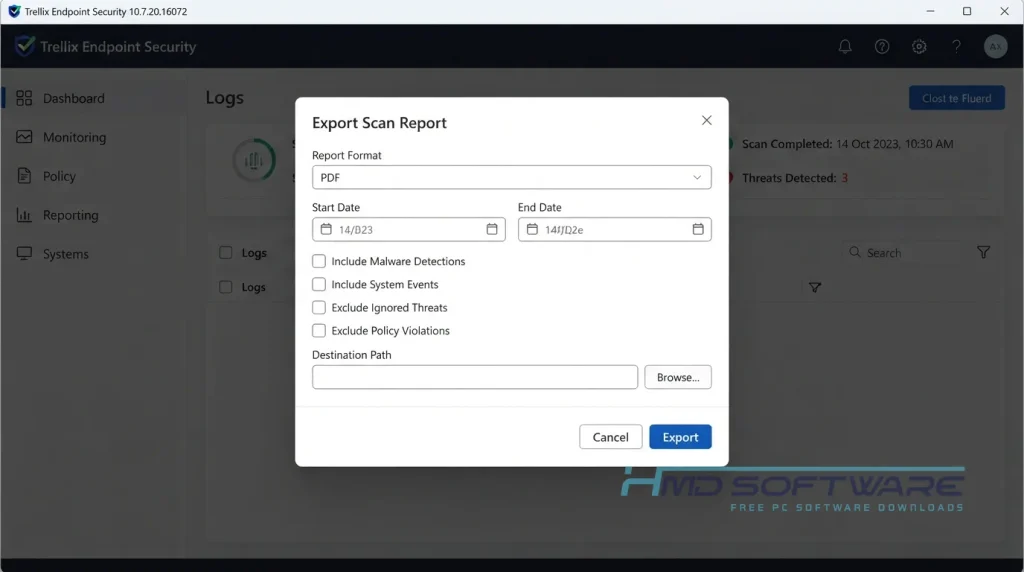Screen dimensions: 1024x572
Task: Open the AX user avatar
Action: [995, 47]
